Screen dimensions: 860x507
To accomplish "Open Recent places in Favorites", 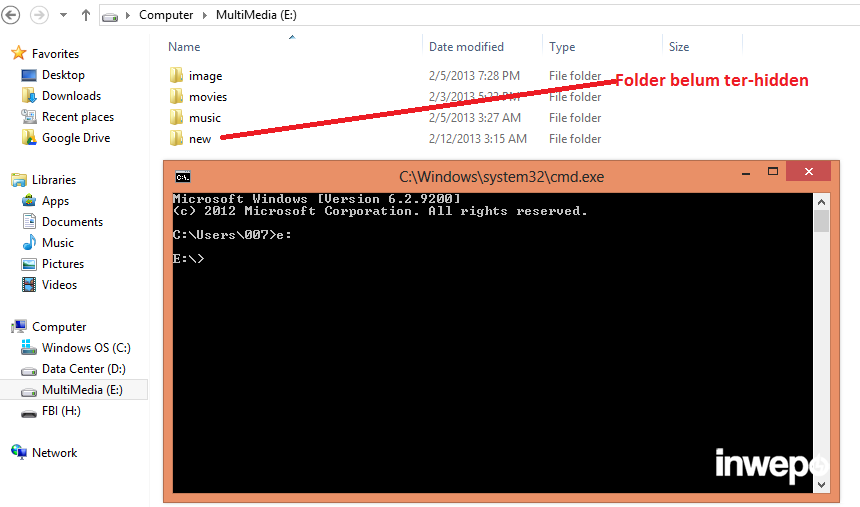I will (78, 117).
